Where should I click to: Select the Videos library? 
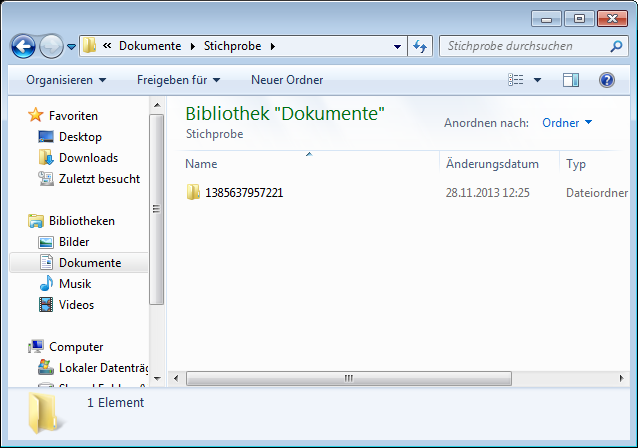[76, 305]
